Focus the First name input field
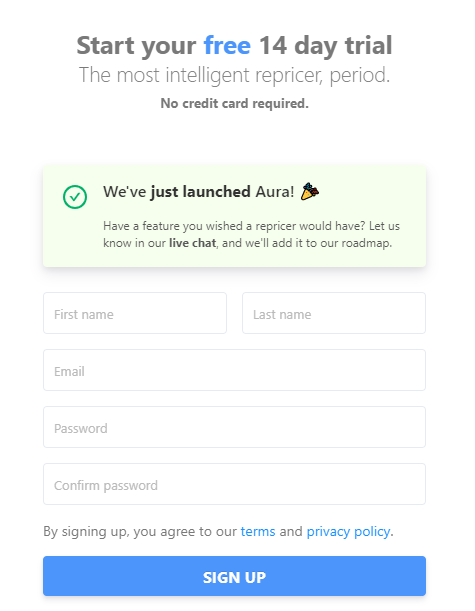Viewport: 475px width, 611px height. [135, 313]
